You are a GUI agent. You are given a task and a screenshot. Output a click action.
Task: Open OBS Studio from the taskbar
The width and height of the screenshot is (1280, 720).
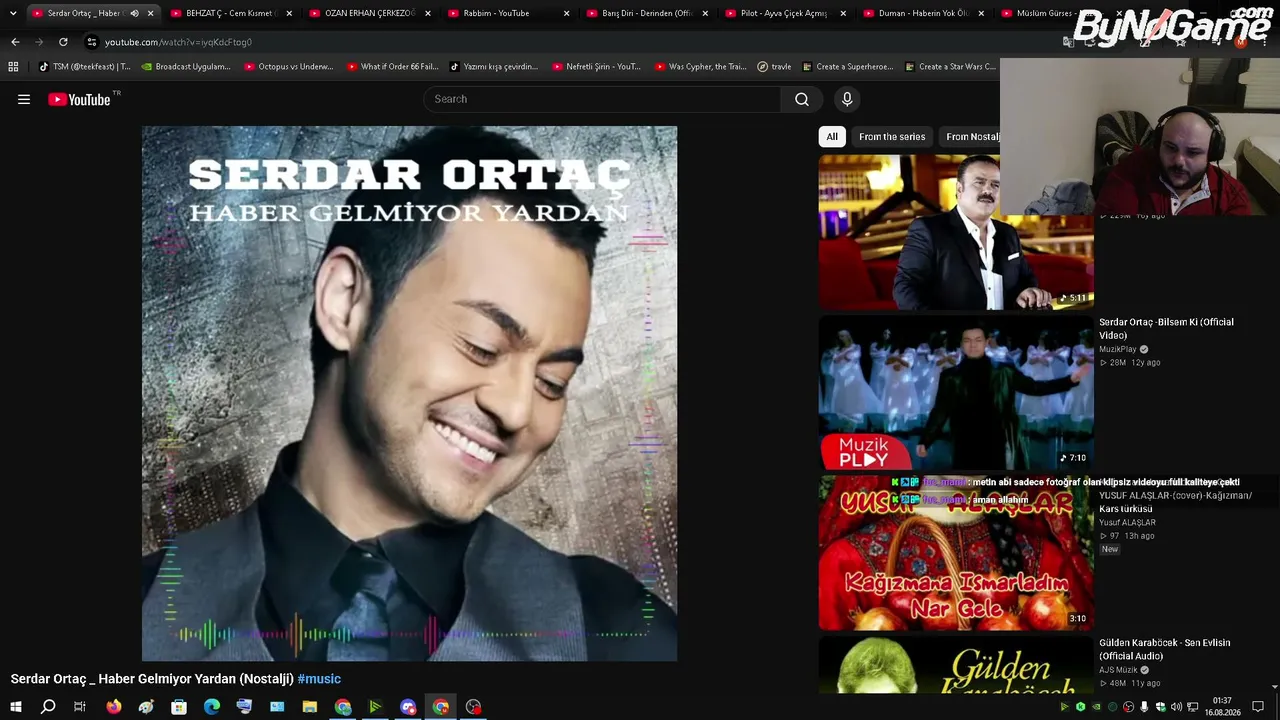474,707
